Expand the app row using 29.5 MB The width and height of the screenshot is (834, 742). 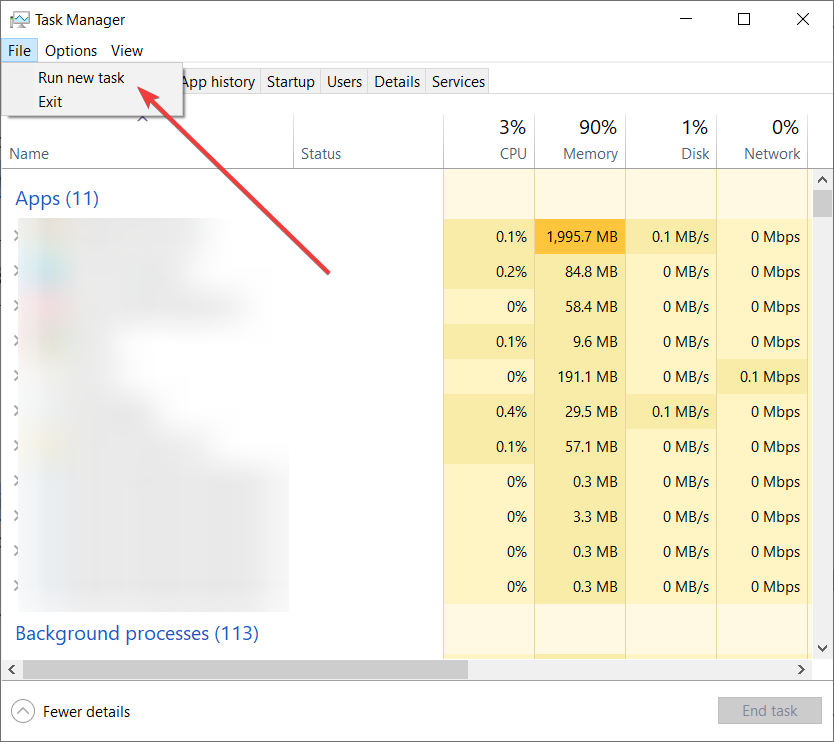tap(16, 411)
